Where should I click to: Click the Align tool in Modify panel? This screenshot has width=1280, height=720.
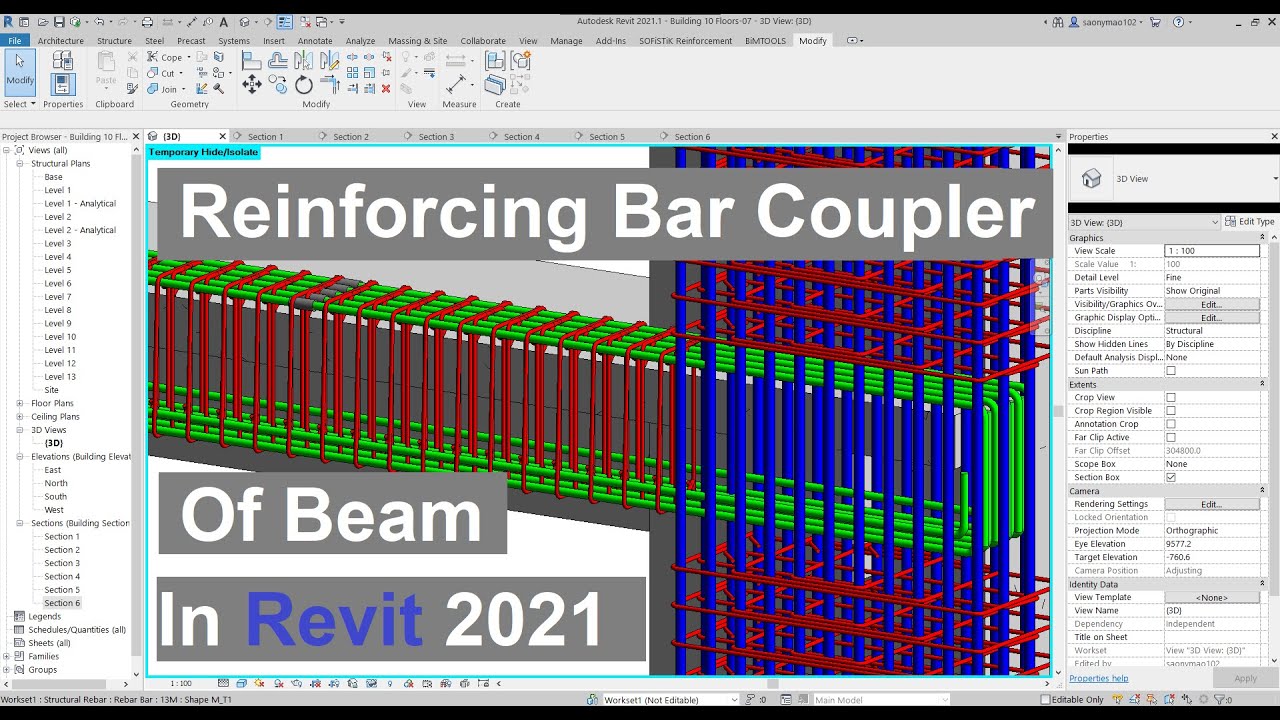coord(251,61)
